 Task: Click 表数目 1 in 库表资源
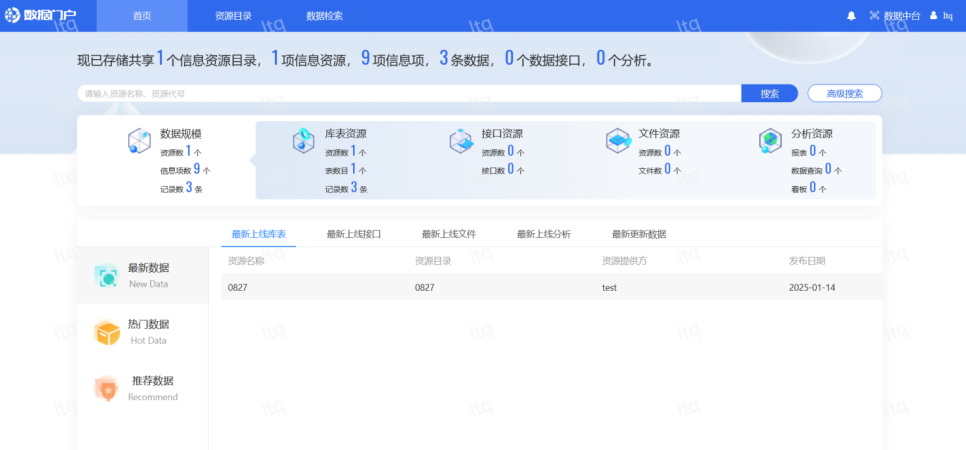346,170
